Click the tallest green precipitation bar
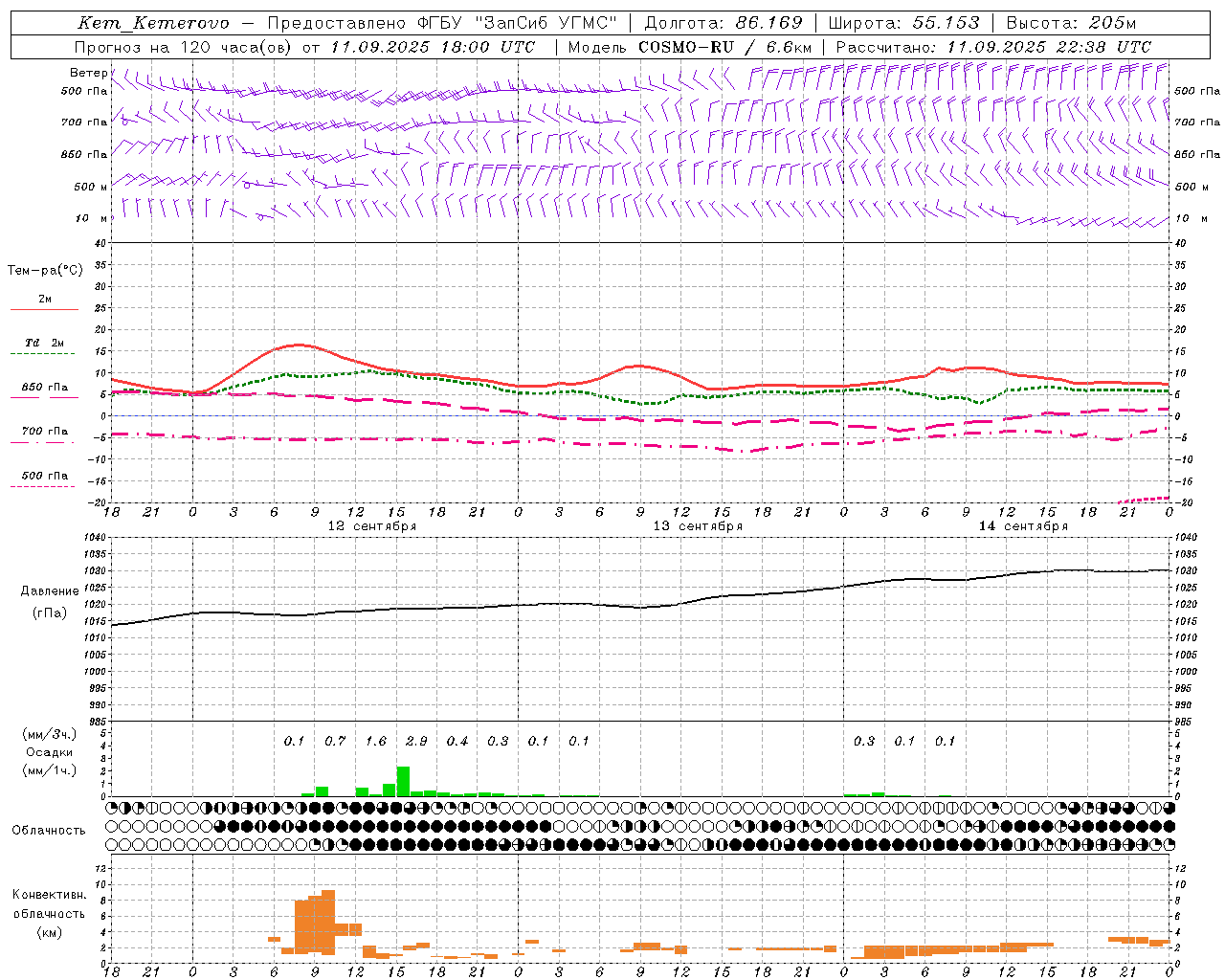Image resolution: width=1225 pixels, height=980 pixels. coord(403,781)
